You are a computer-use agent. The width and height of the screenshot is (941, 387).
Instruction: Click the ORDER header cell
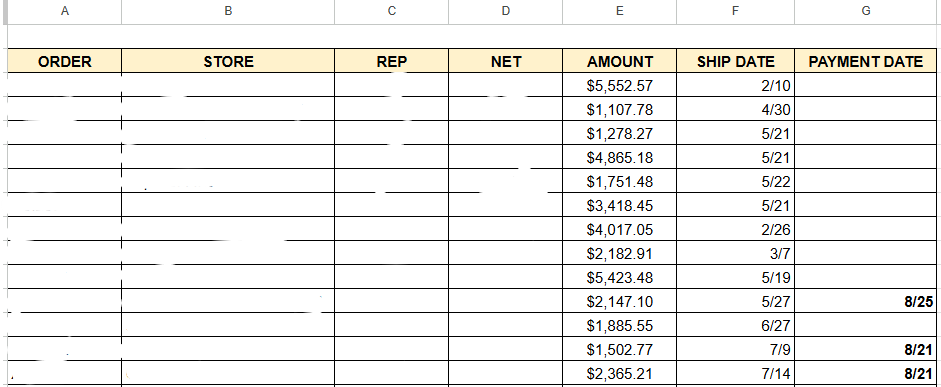[65, 61]
